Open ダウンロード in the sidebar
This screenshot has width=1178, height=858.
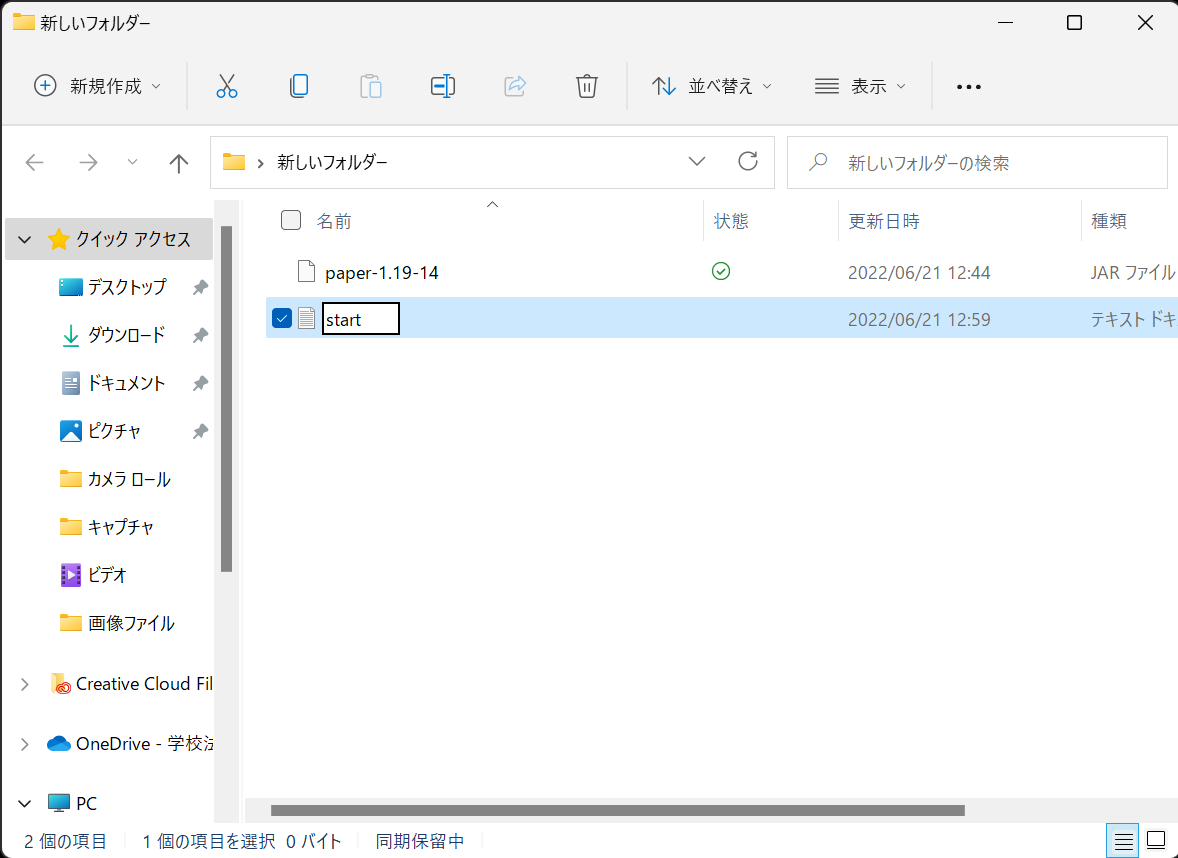click(x=126, y=335)
